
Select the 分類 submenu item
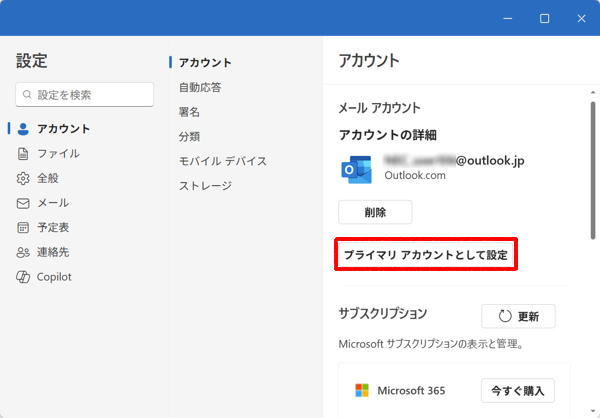[189, 136]
